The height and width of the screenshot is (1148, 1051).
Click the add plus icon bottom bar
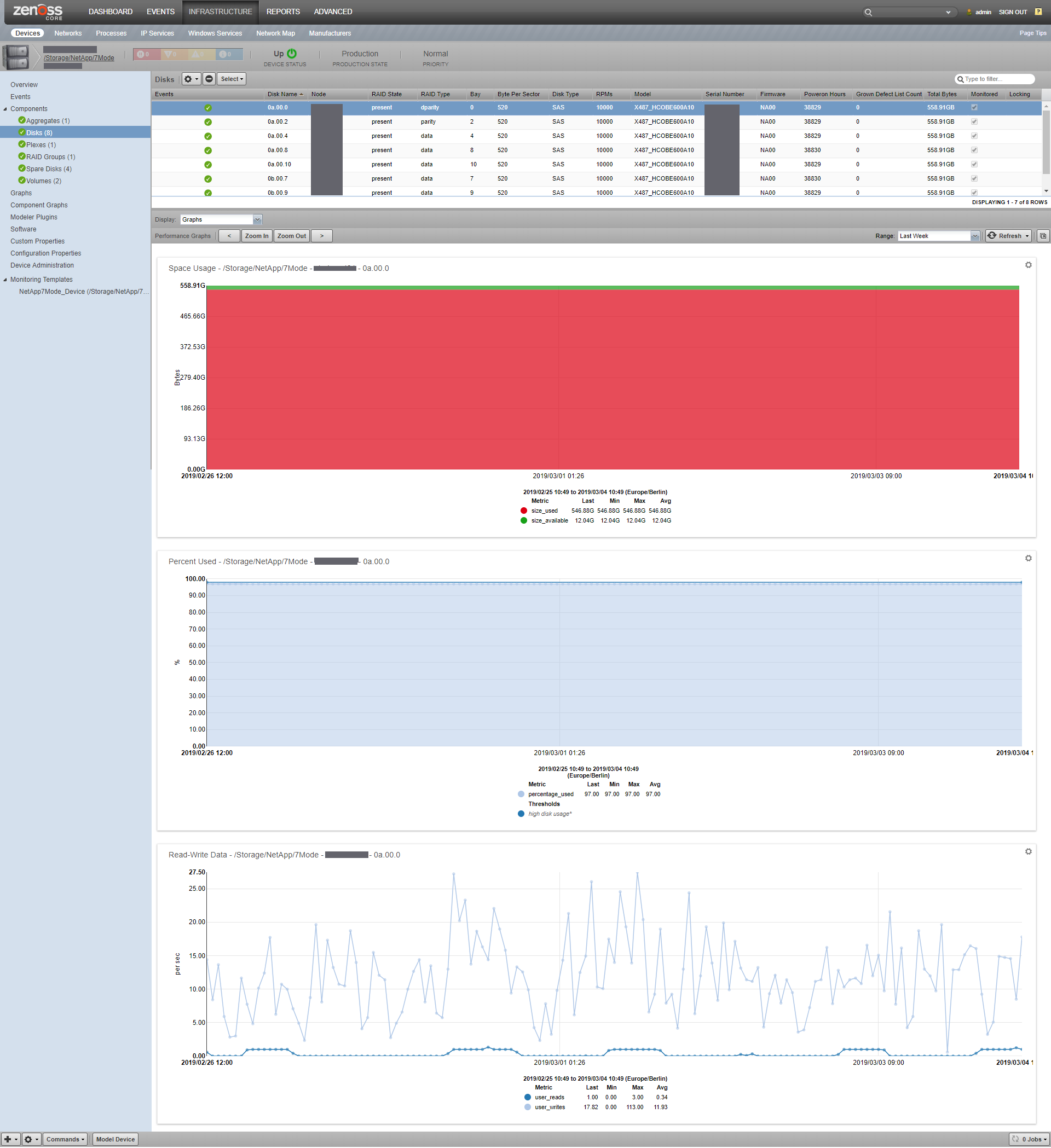pyautogui.click(x=8, y=1139)
